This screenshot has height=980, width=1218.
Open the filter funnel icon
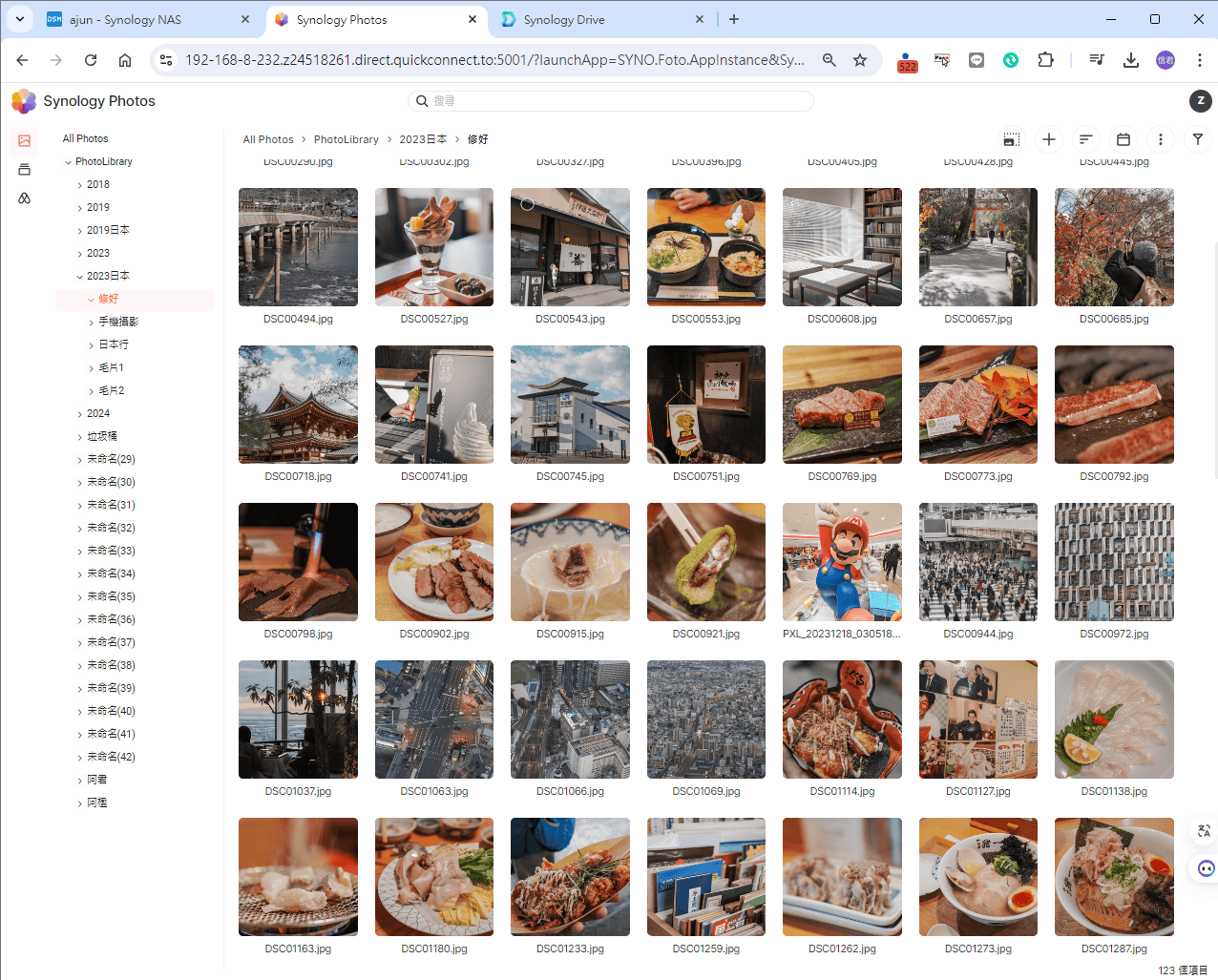[x=1198, y=139]
